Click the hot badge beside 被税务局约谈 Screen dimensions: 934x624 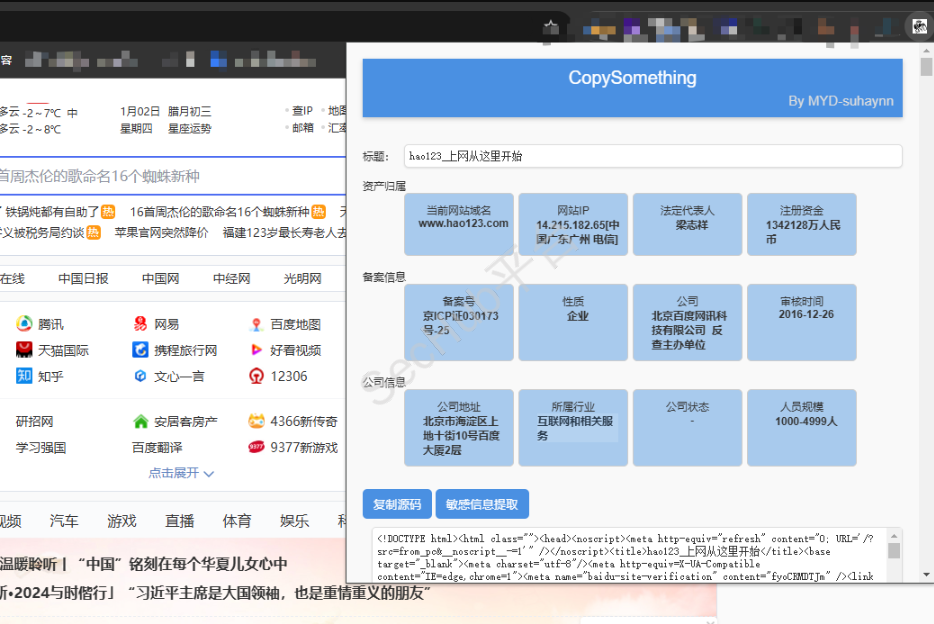(94, 233)
